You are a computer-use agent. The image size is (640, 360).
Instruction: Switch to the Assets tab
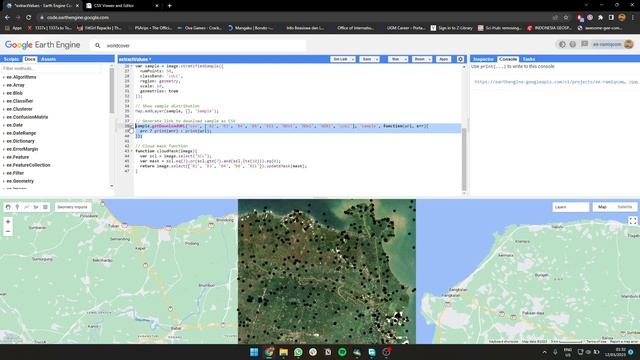48,59
